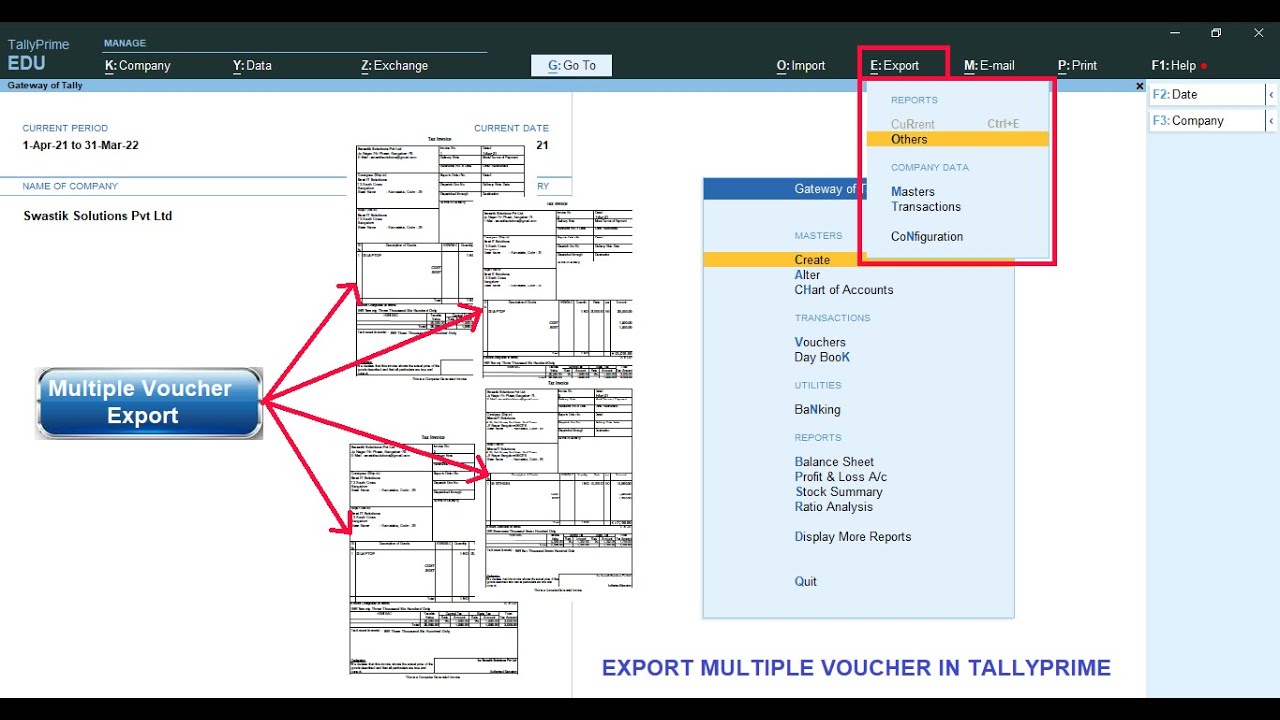Select Quit in Gateway of Tally
This screenshot has width=1280, height=720.
click(x=806, y=582)
